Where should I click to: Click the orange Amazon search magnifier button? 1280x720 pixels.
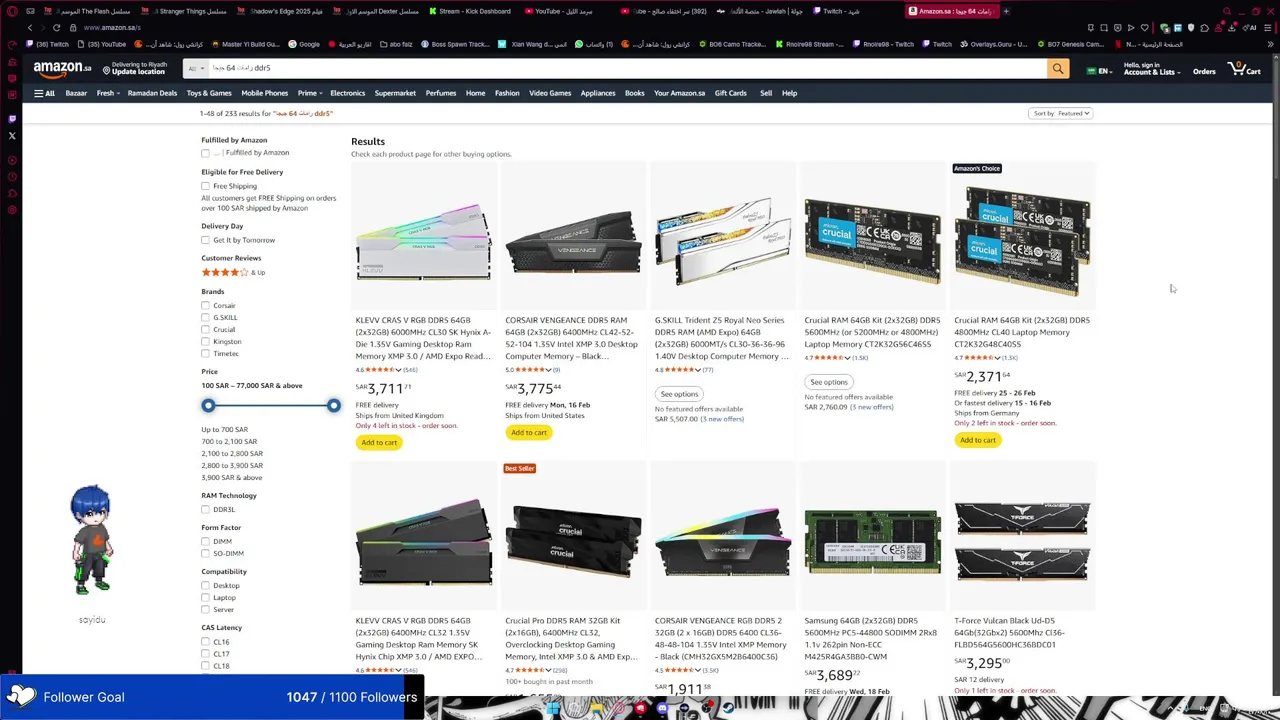(1057, 68)
